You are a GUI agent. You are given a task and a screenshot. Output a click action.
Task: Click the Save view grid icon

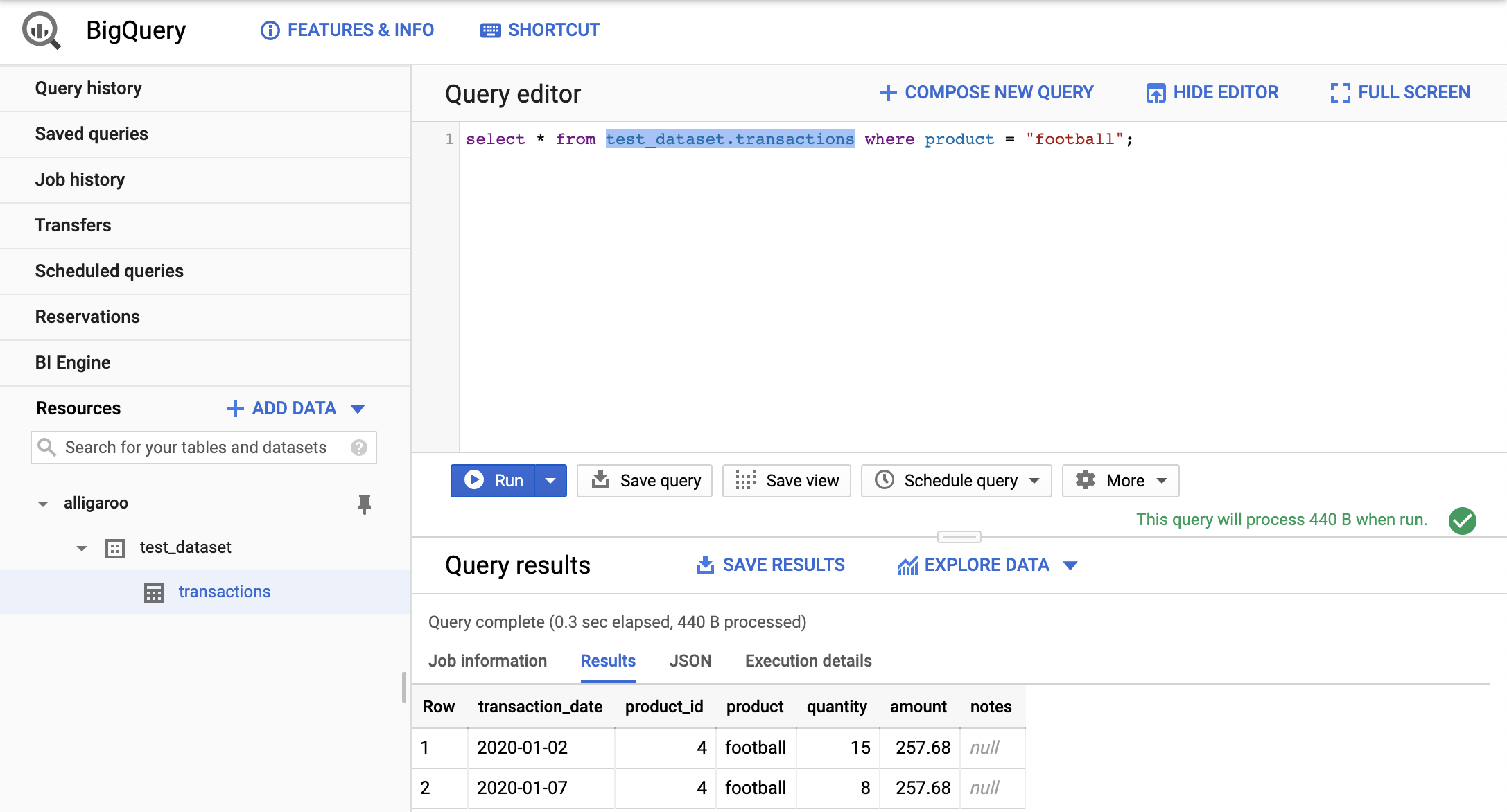[x=745, y=480]
